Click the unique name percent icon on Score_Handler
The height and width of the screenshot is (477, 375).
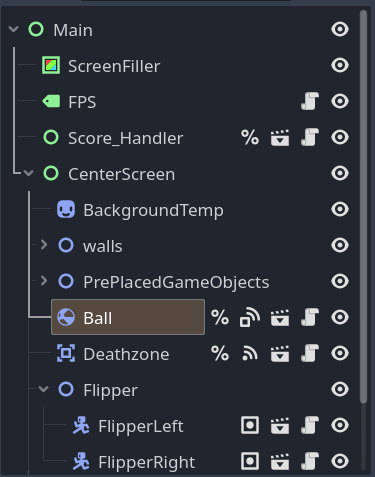(250, 137)
